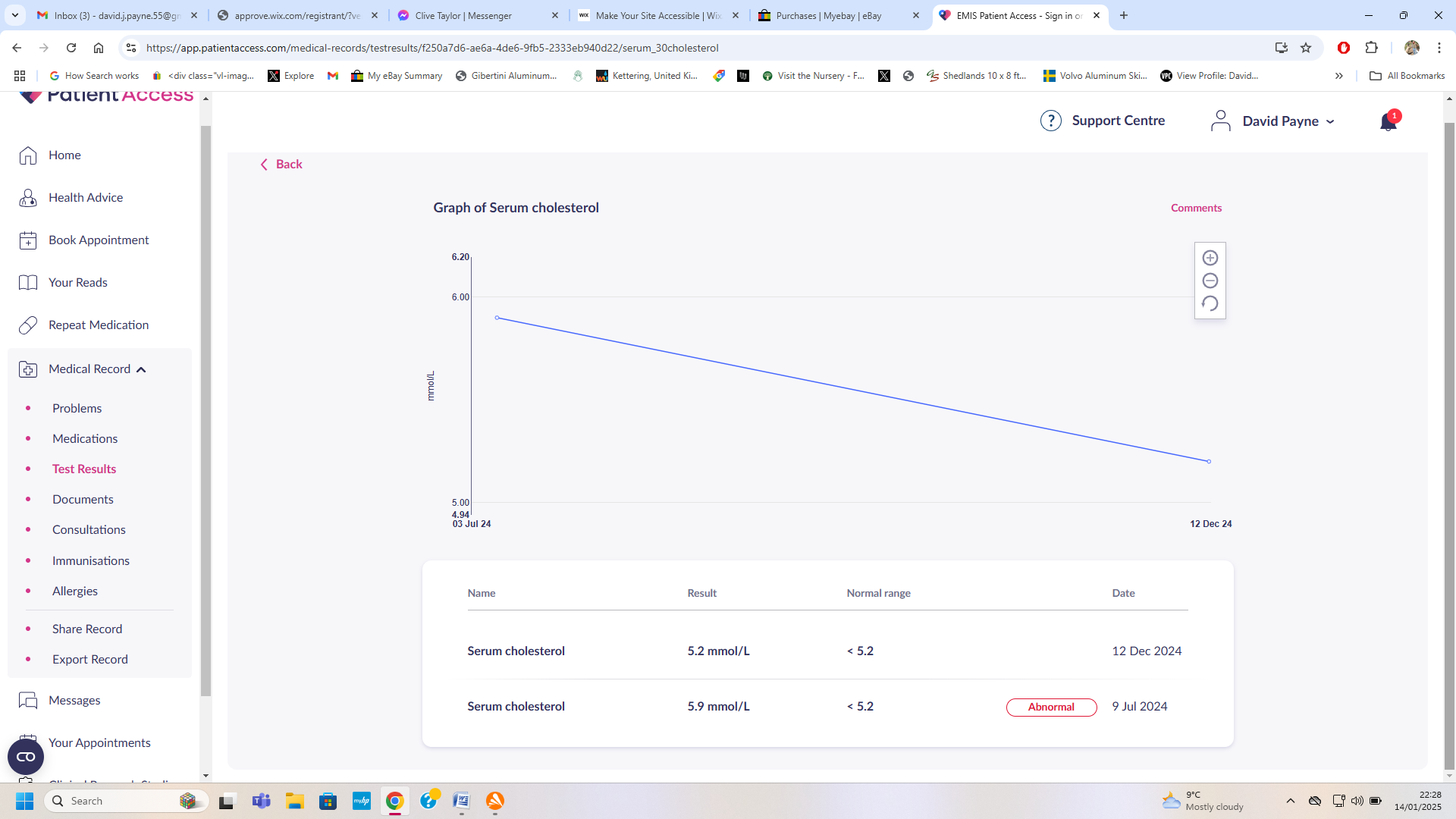This screenshot has height=819, width=1456.
Task: Click the 12 Dec 24 graph data point
Action: click(1209, 461)
